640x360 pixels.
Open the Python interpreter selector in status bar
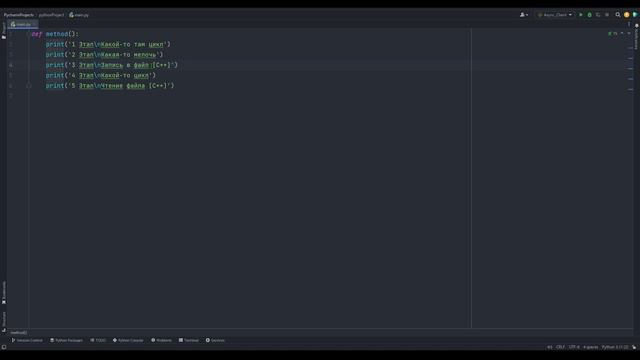point(615,347)
